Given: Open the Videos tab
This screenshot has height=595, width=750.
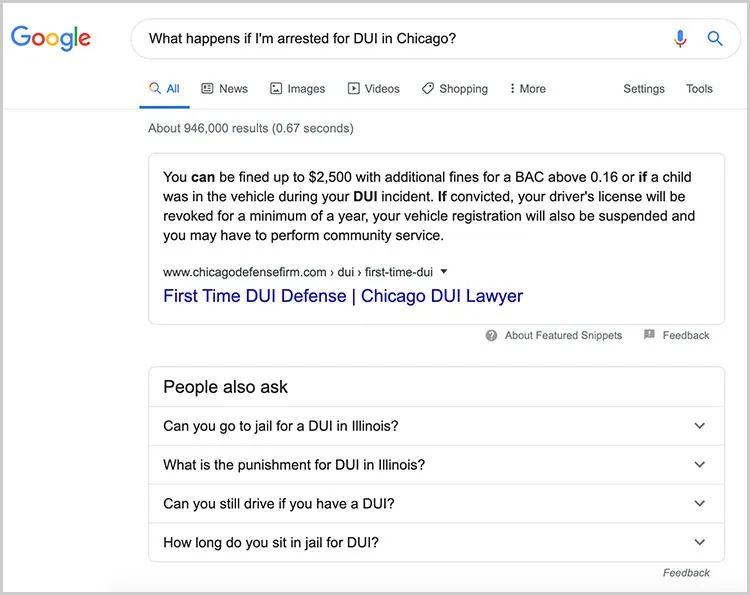Looking at the screenshot, I should coord(374,88).
